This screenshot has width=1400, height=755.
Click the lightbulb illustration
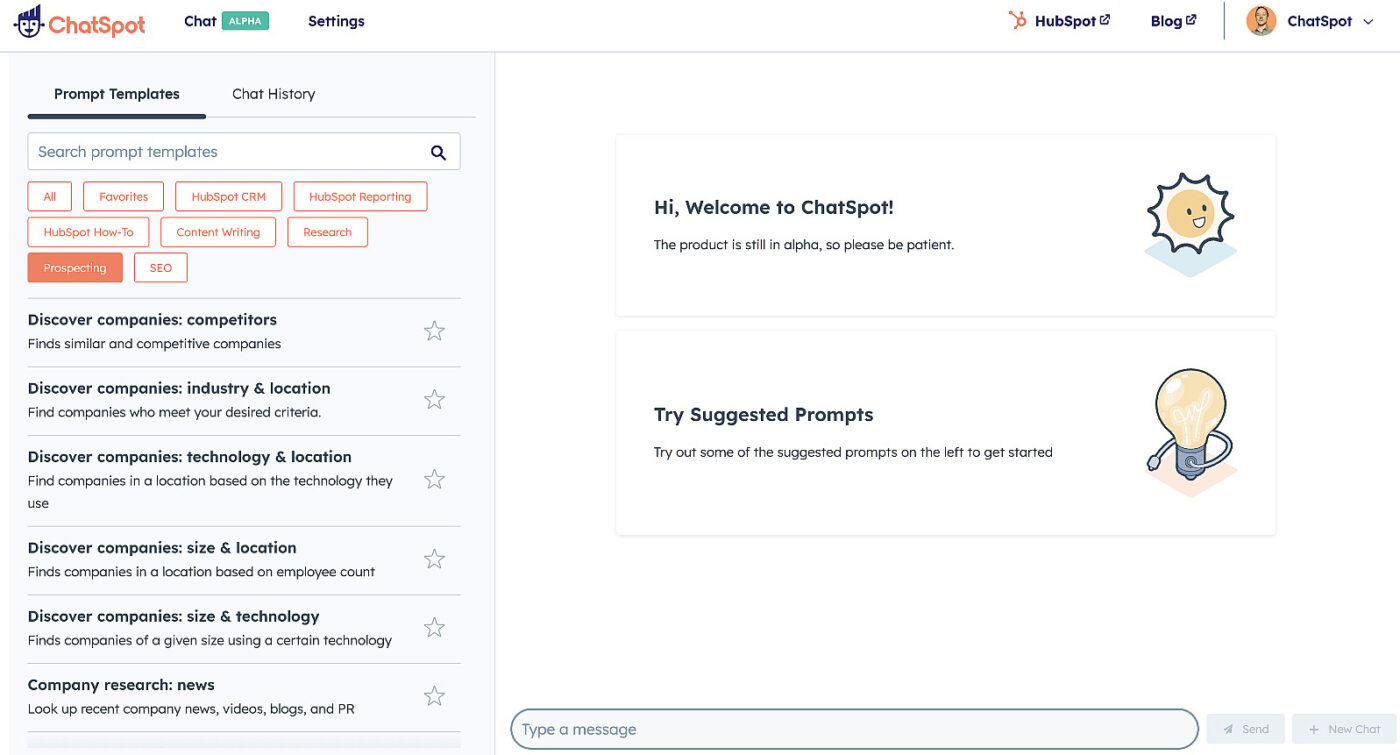(x=1189, y=430)
